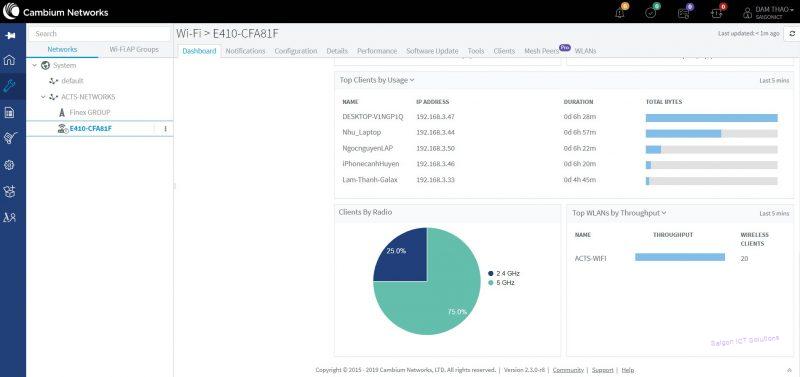Screen dimensions: 800x377
Task: Click the Support footer link
Action: pyautogui.click(x=603, y=370)
